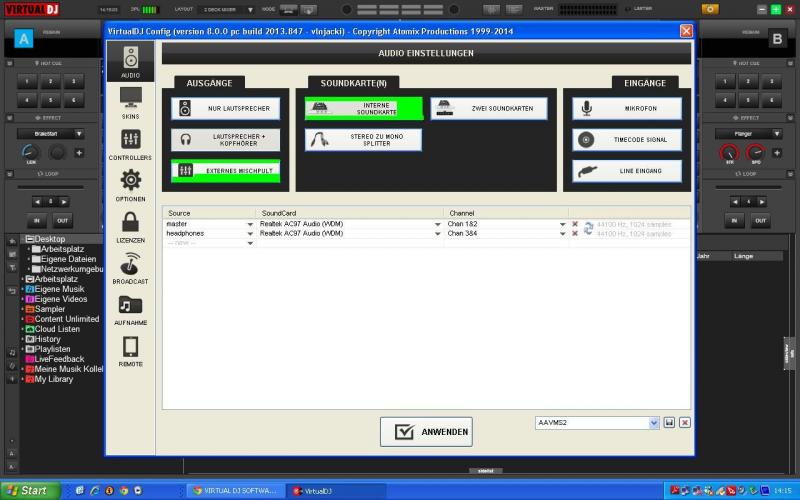Select Lautsprecher + Kopfhörer output

point(226,140)
